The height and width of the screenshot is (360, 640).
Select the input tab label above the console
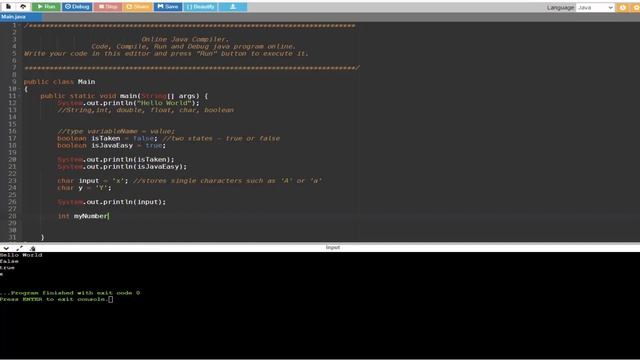point(333,247)
